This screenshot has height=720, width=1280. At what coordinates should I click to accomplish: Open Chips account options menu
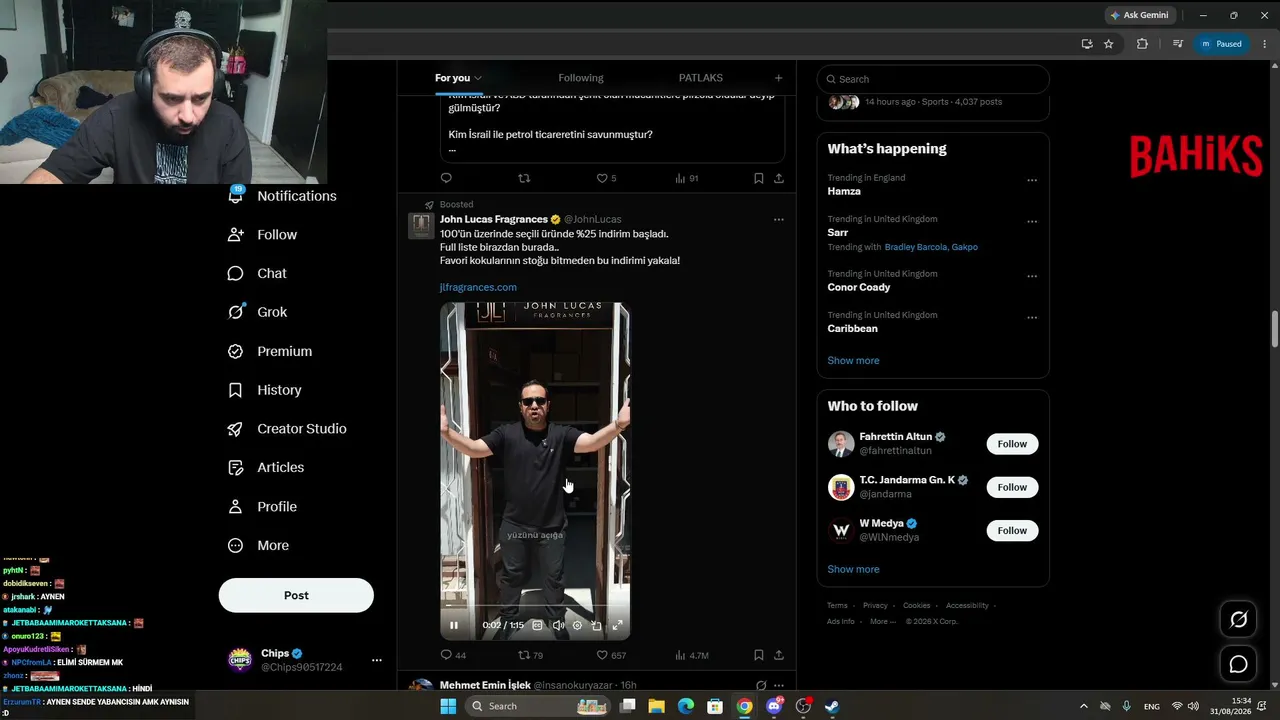coord(377,660)
